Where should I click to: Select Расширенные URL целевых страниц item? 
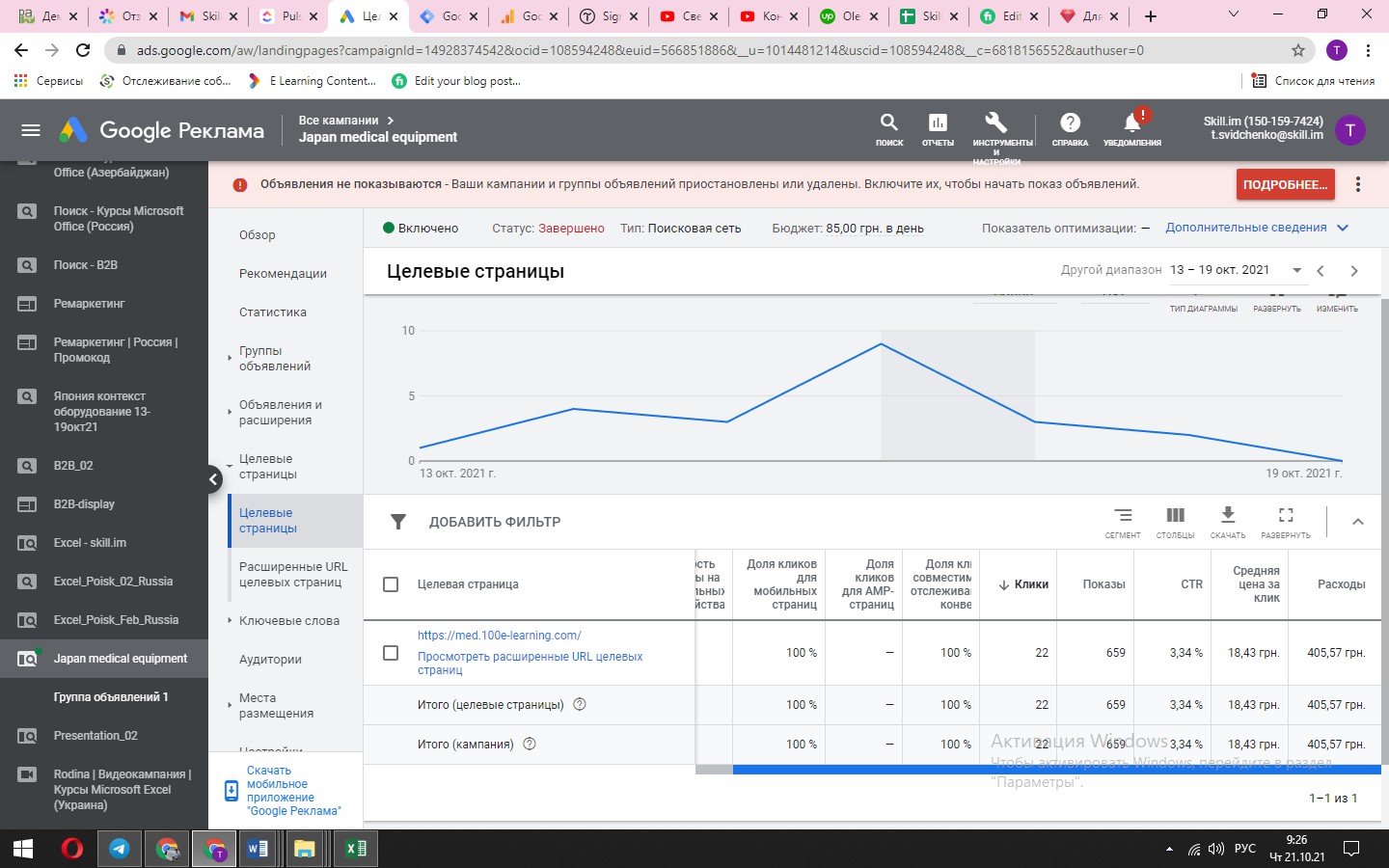[x=293, y=575]
